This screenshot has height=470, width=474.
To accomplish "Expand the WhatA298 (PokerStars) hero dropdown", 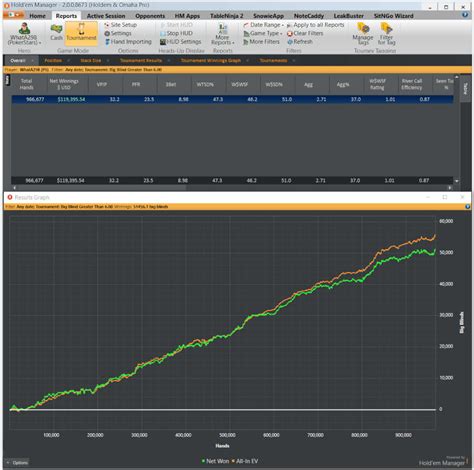I will [24, 34].
